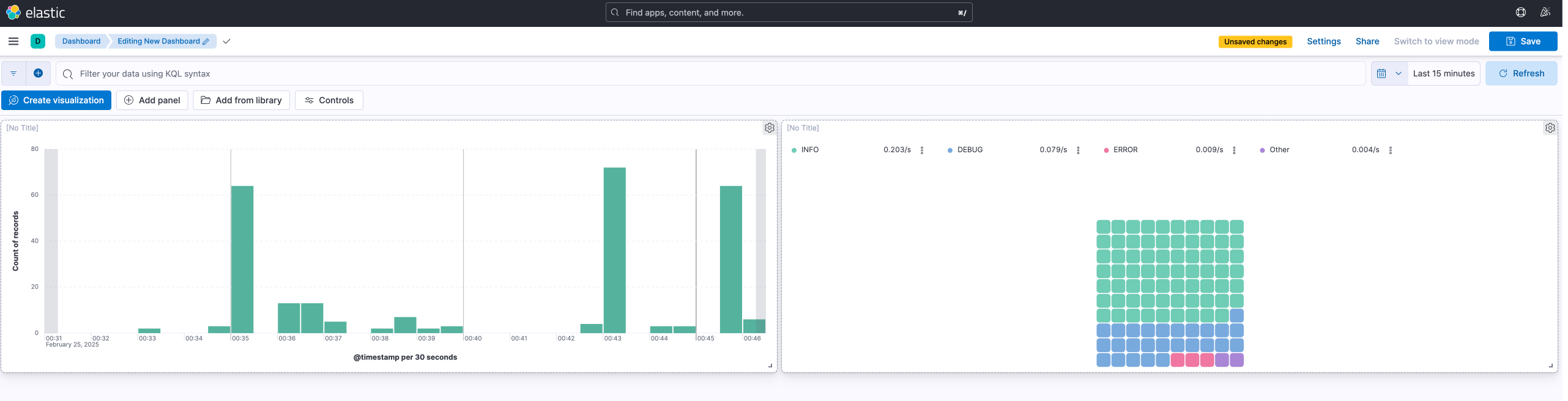Click Add panel button

(x=152, y=100)
